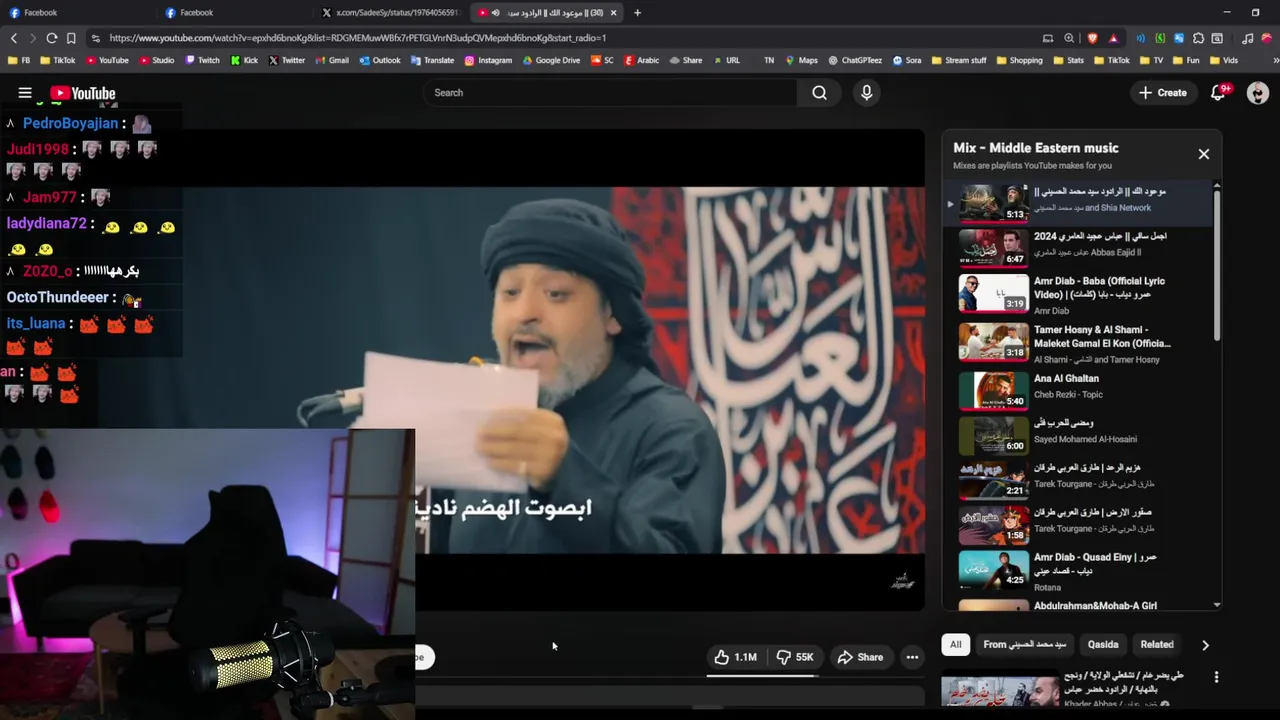Select the Qasida filter chip
Screen dimensions: 1280x720
click(1103, 645)
